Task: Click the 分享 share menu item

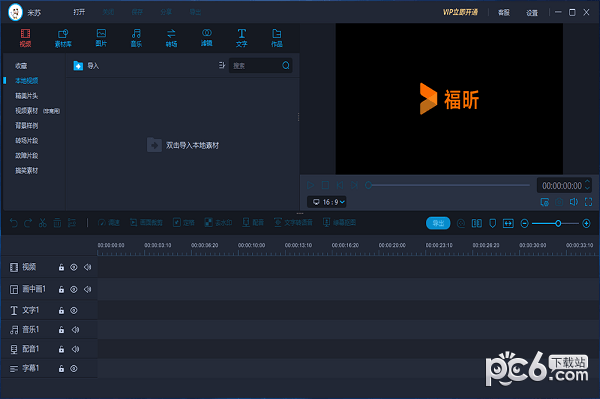Action: pos(166,12)
